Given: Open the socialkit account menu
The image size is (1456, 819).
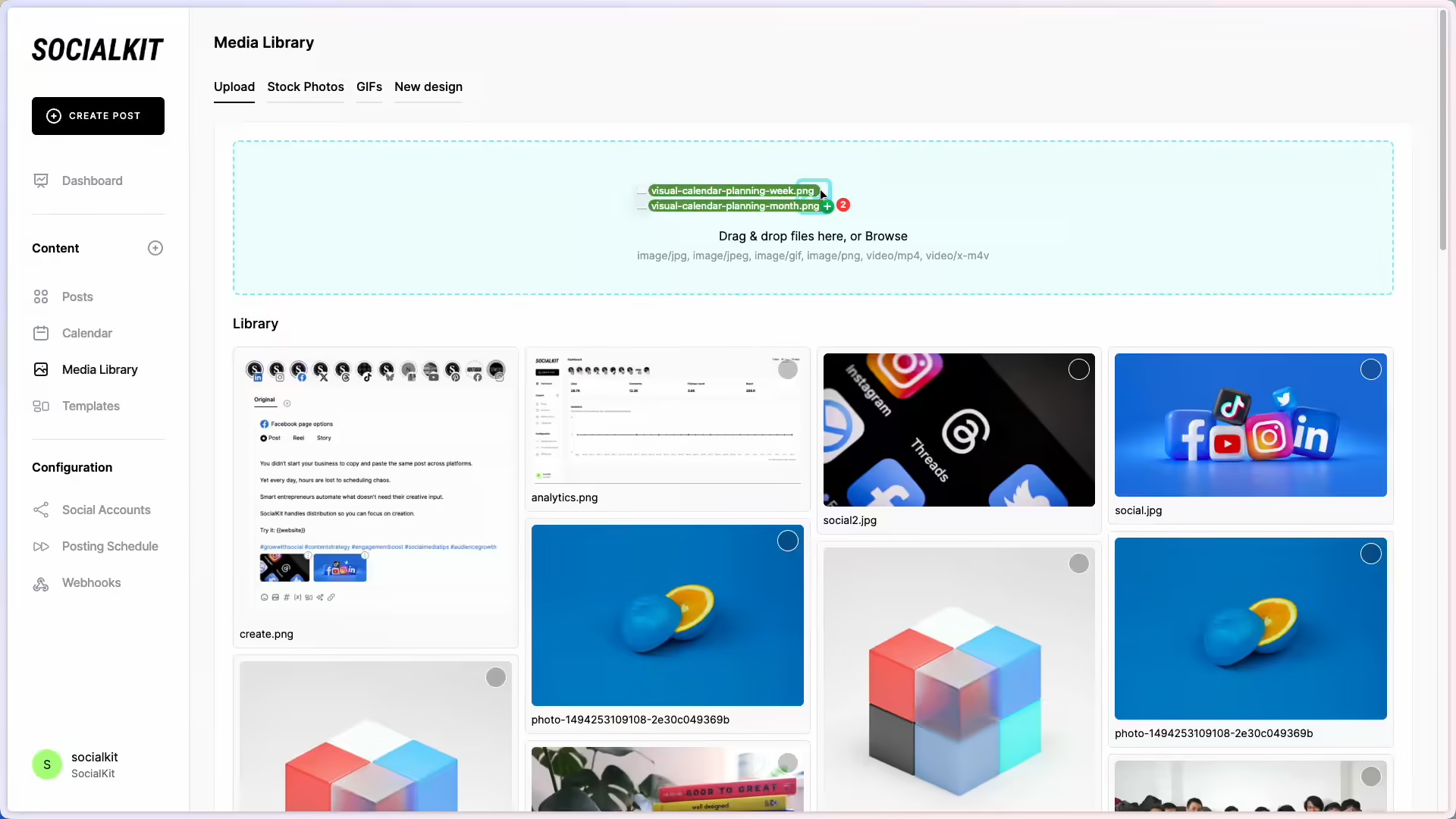Looking at the screenshot, I should click(76, 764).
